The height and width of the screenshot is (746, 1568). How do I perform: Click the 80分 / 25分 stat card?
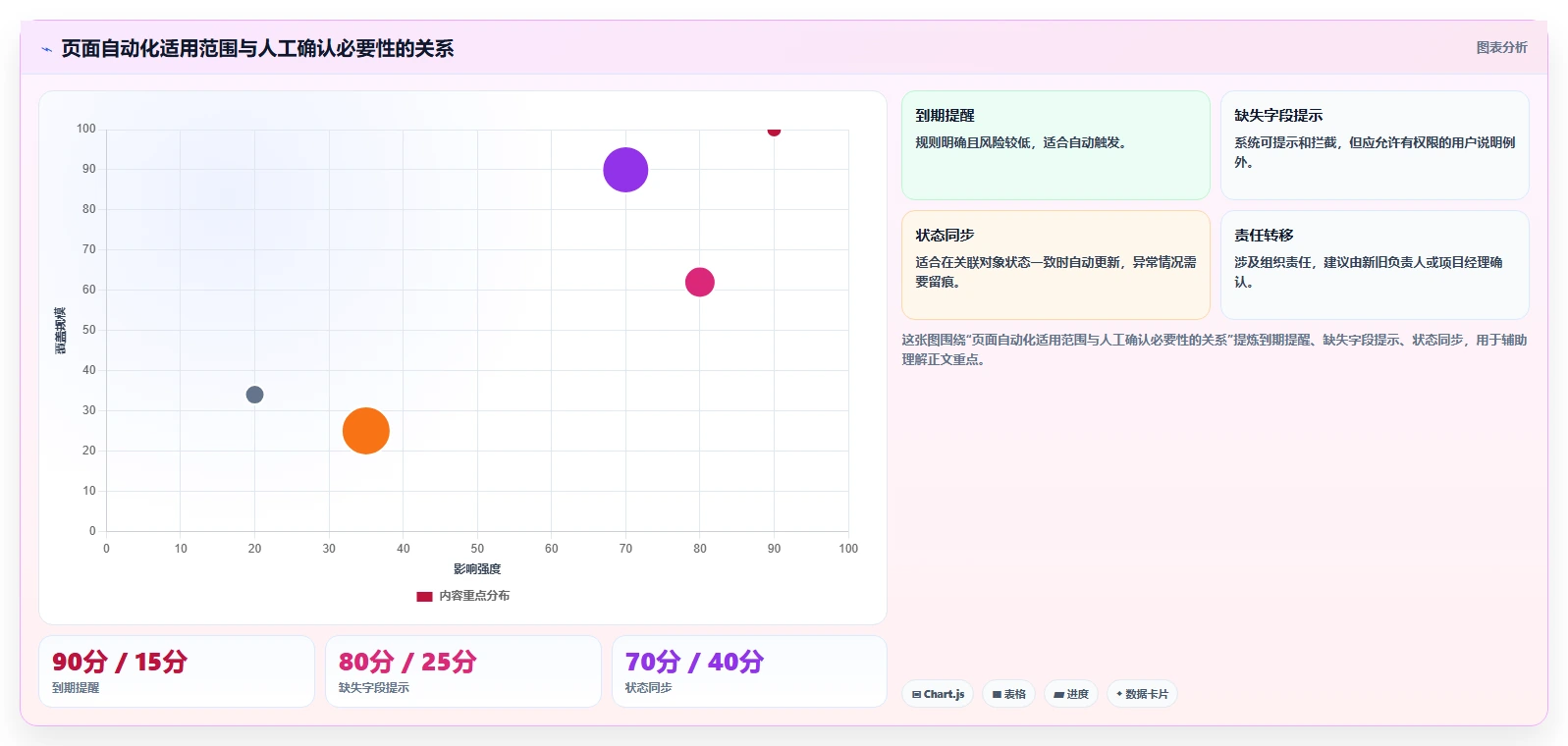click(x=463, y=671)
